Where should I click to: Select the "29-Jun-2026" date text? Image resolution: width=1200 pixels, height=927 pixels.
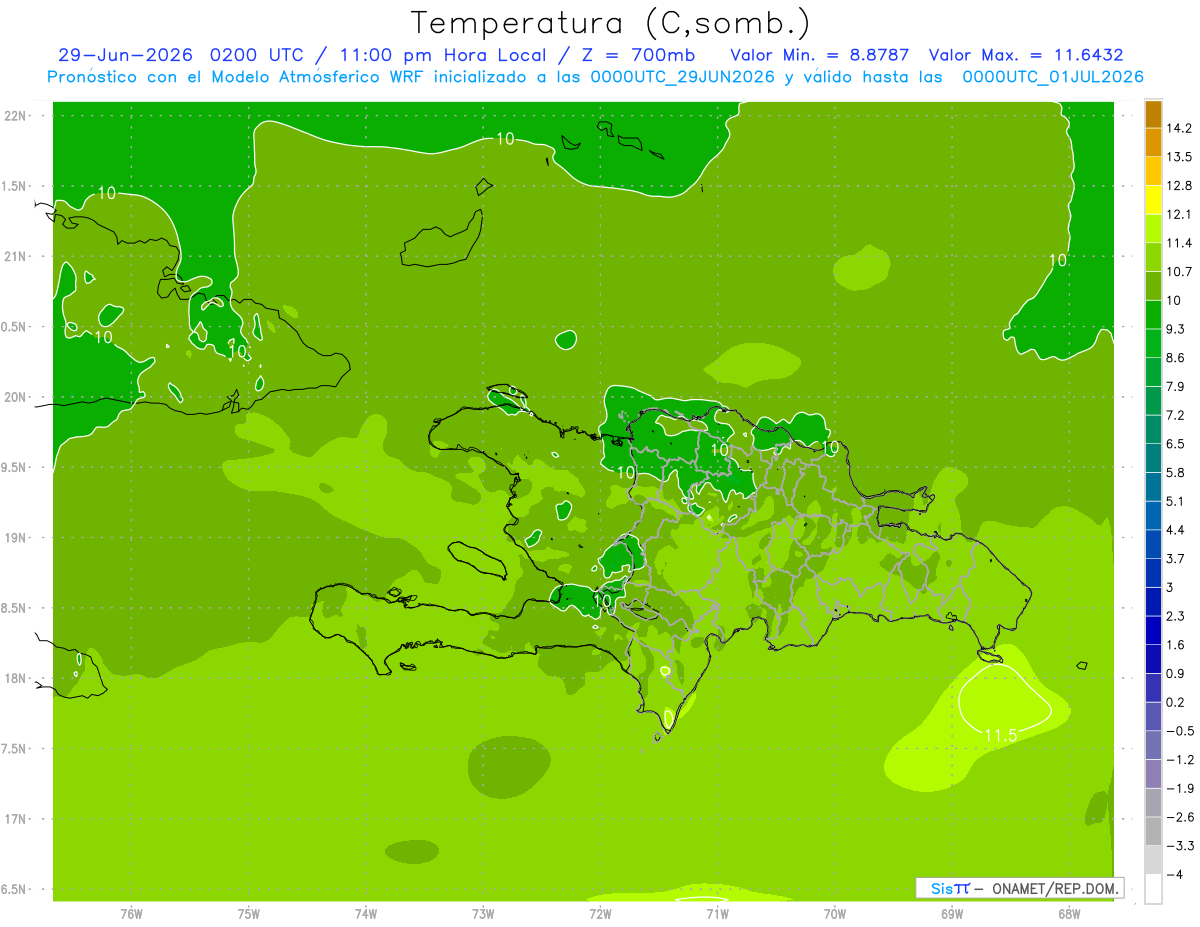[125, 55]
